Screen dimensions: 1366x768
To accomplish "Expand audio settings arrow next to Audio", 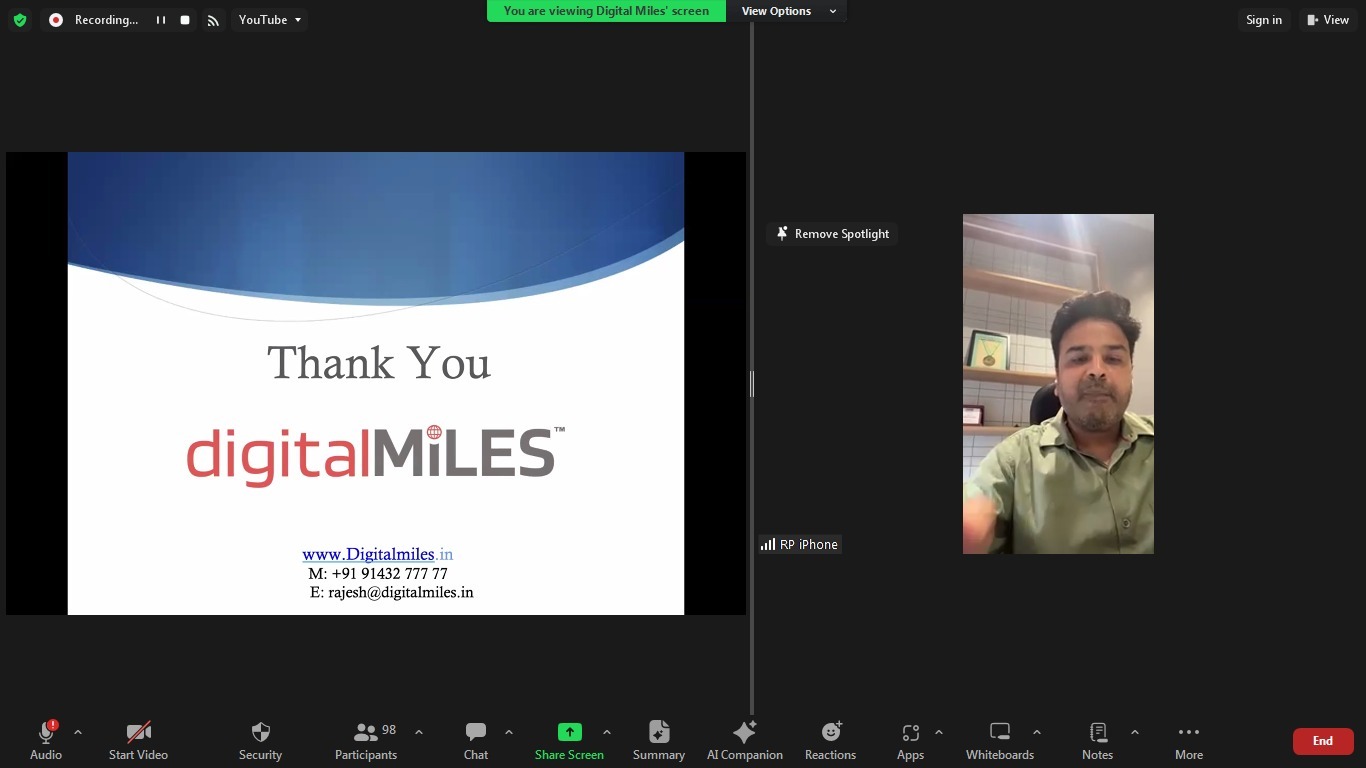I will pyautogui.click(x=78, y=732).
